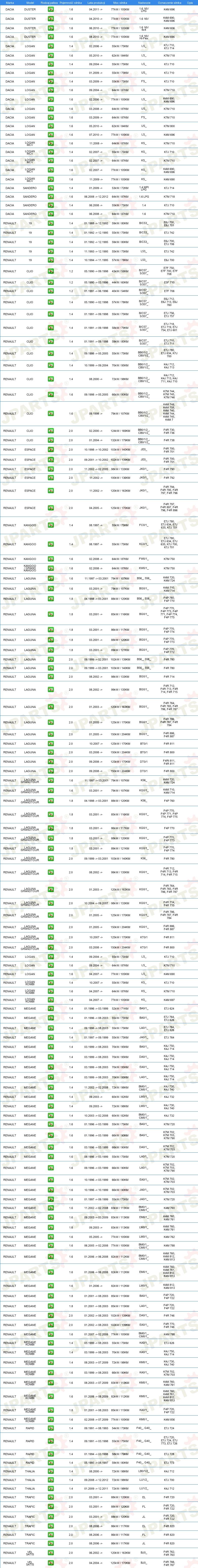Click 'KANGOO GRAND KANGOO' model cell
Image resolution: width=198 pixels, height=1568 pixels.
[x=30, y=569]
